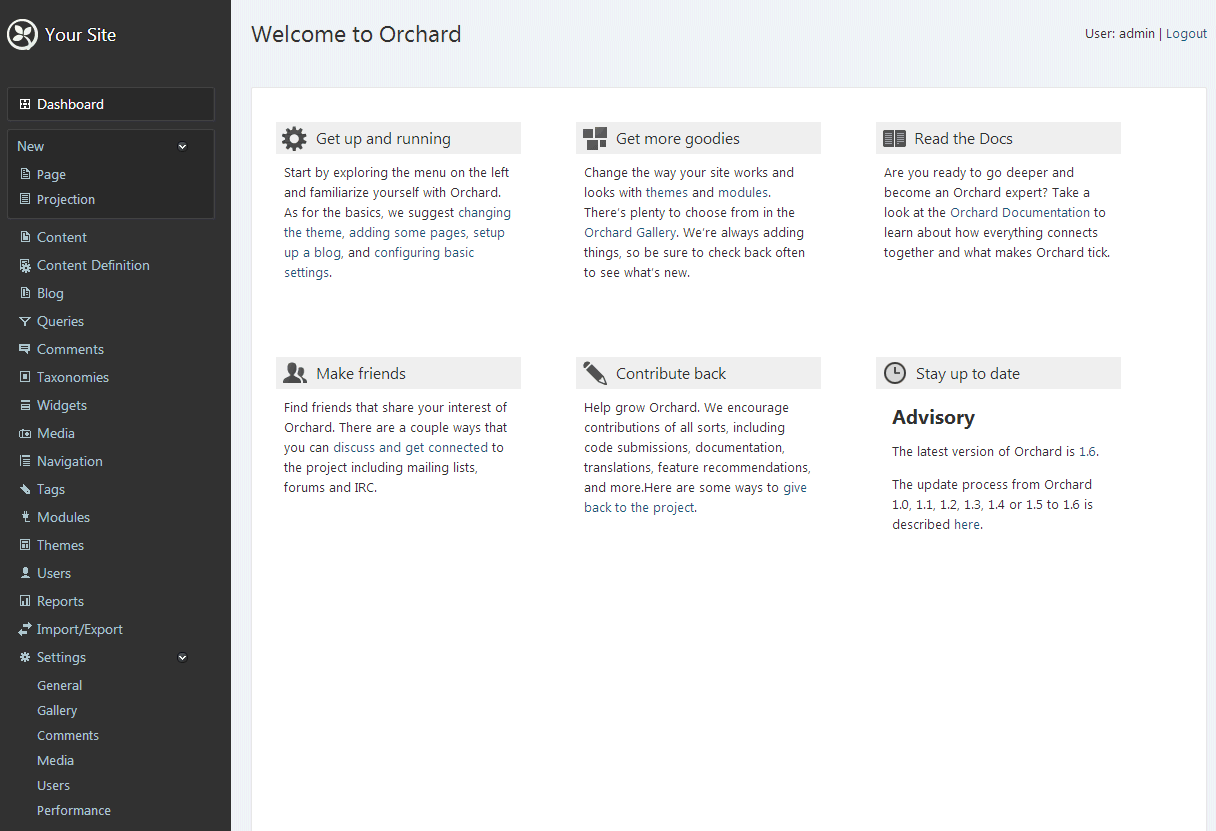1216x831 pixels.
Task: Click the Users person icon
Action: click(26, 573)
